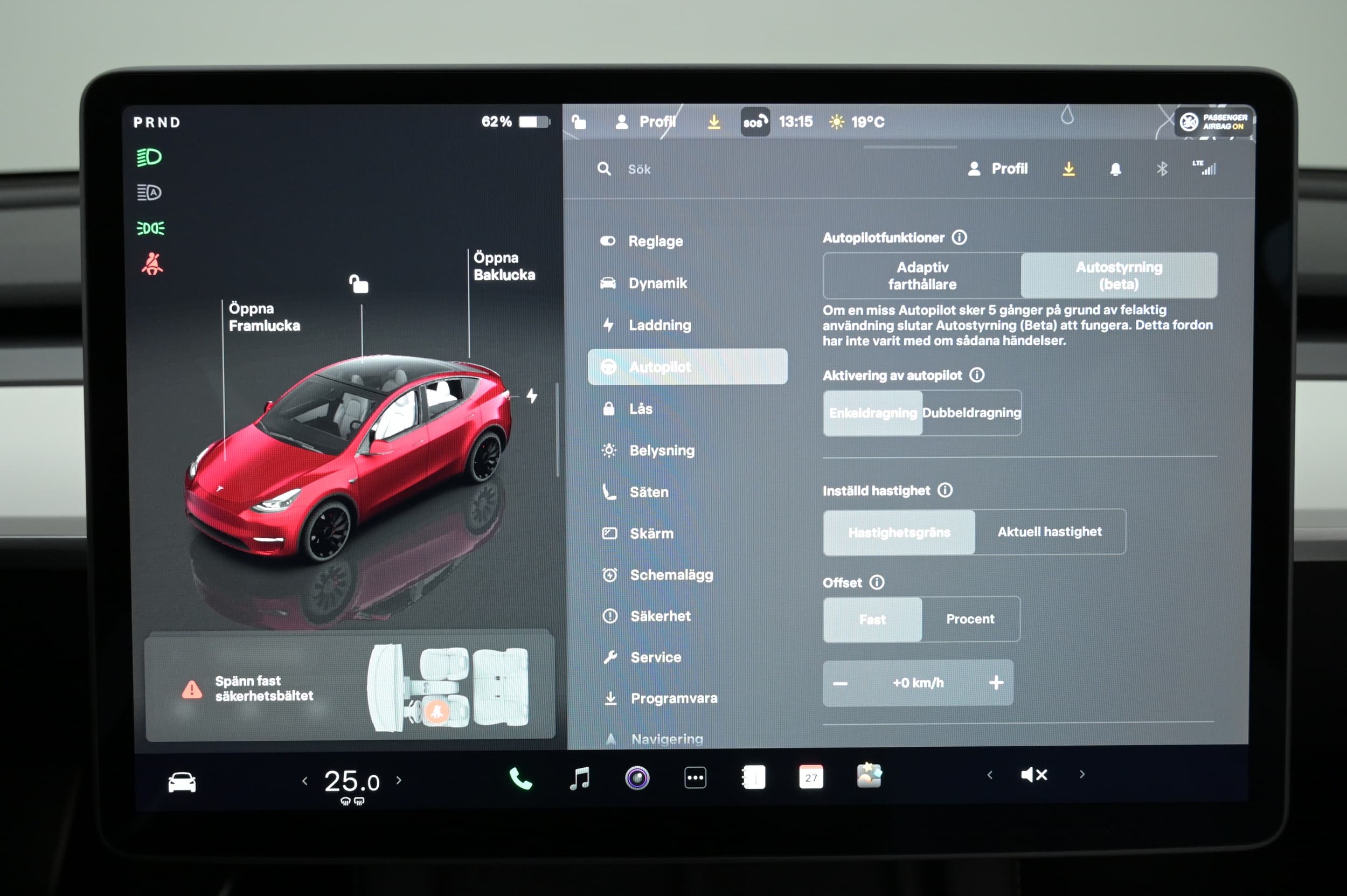This screenshot has width=1347, height=896.
Task: Lower volume with left chevron
Action: coord(990,775)
